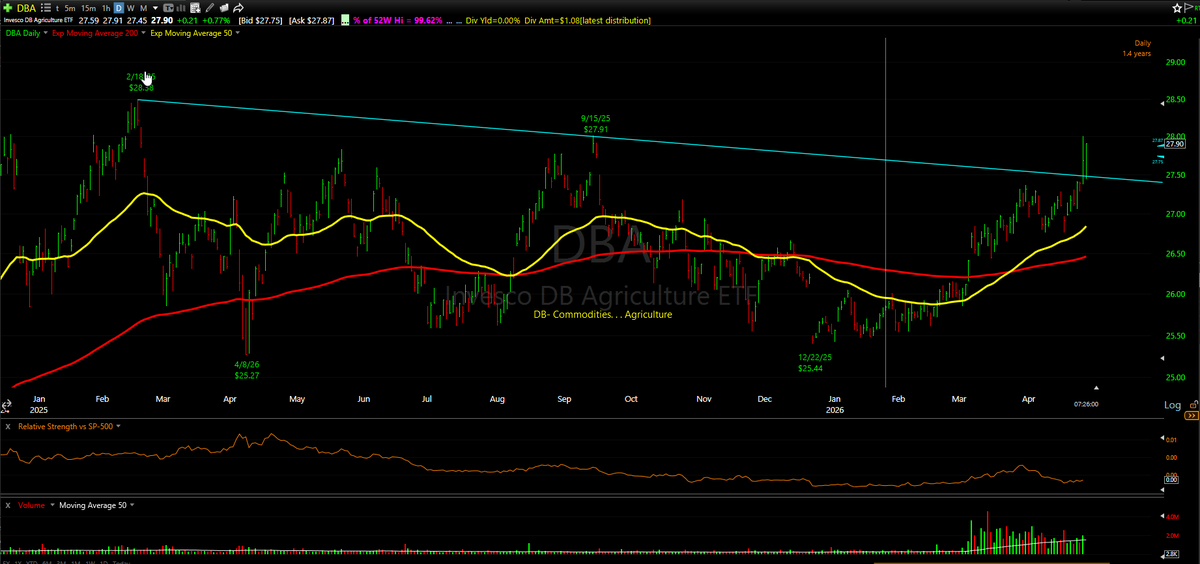This screenshot has width=1200, height=564.
Task: Click the Ask $27.87 quote
Action: coord(311,21)
